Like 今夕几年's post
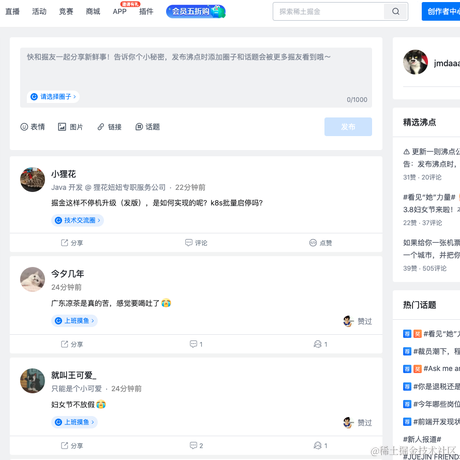This screenshot has width=460, height=460. point(320,344)
